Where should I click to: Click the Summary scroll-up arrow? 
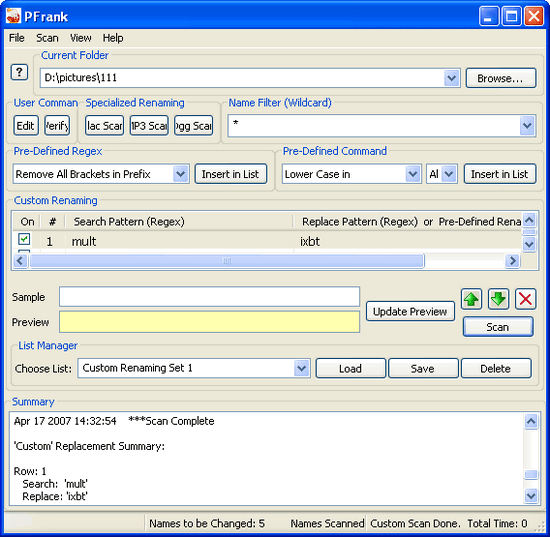531,421
